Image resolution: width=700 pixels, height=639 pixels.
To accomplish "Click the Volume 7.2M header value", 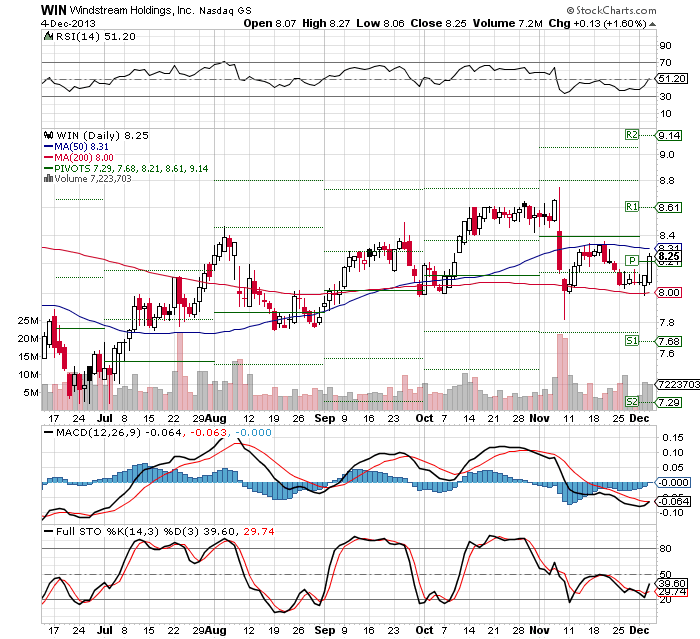I will (508, 23).
